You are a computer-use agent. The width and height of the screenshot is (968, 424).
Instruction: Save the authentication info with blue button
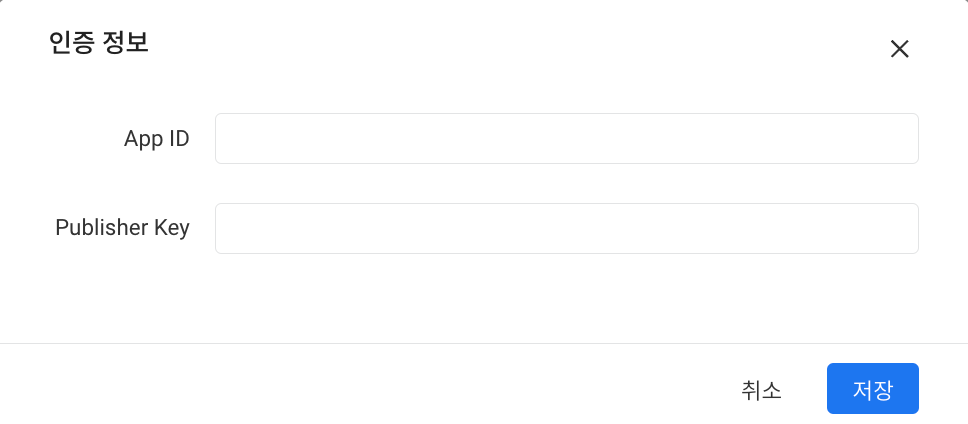point(872,388)
